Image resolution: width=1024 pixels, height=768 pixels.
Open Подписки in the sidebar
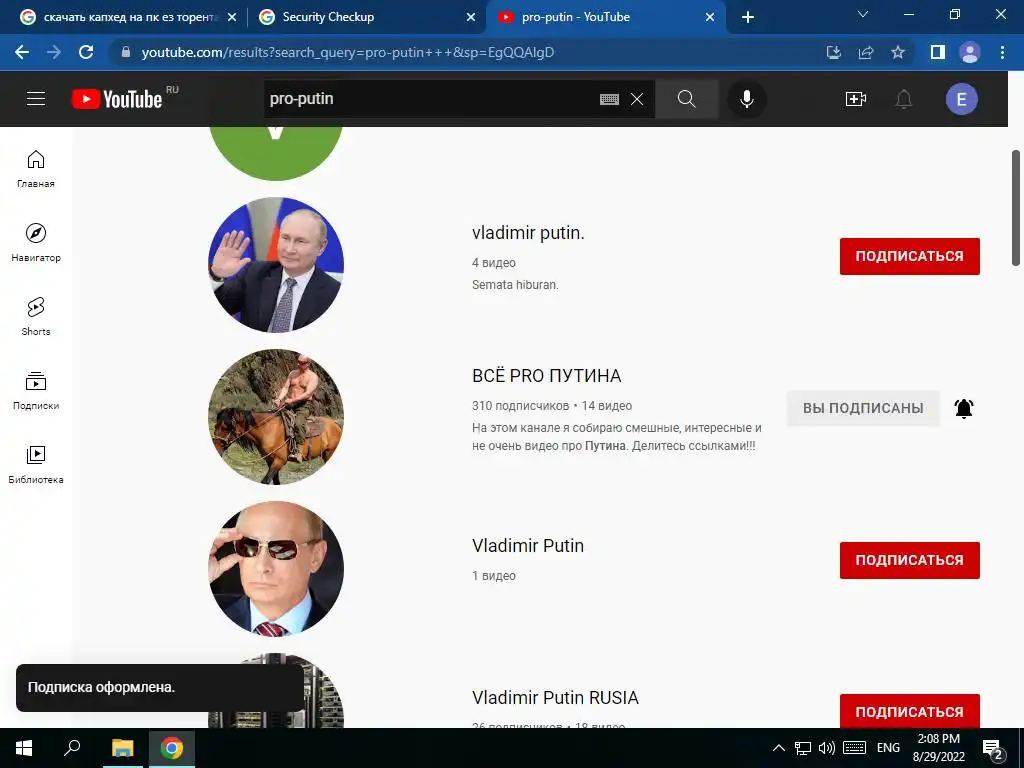click(36, 391)
